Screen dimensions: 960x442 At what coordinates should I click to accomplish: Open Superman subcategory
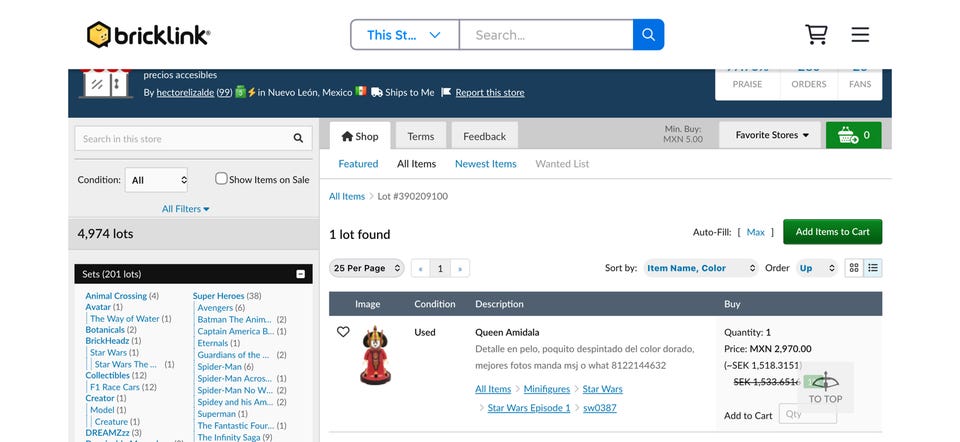(x=216, y=414)
